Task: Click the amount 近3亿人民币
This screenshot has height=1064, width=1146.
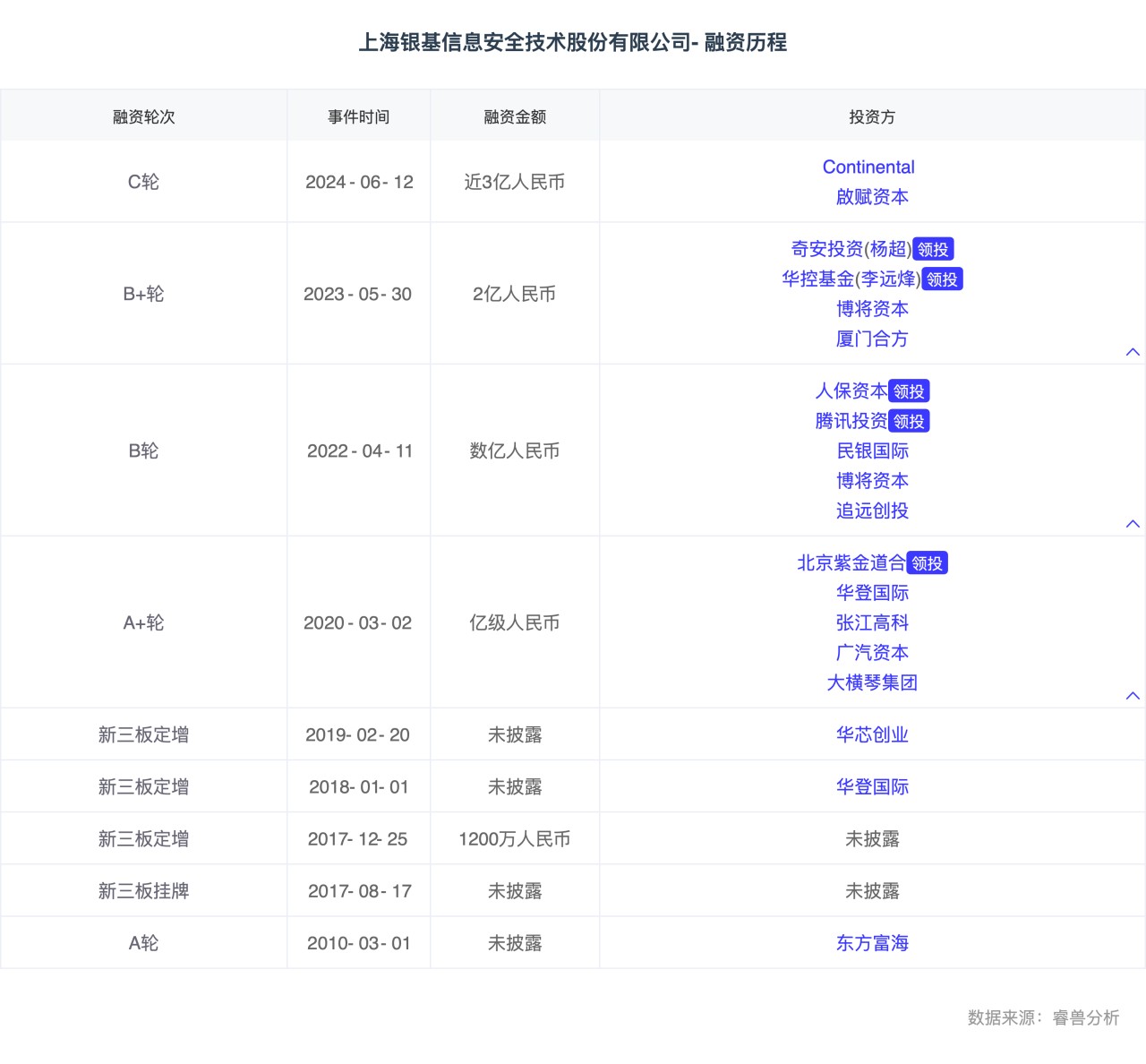Action: (515, 182)
